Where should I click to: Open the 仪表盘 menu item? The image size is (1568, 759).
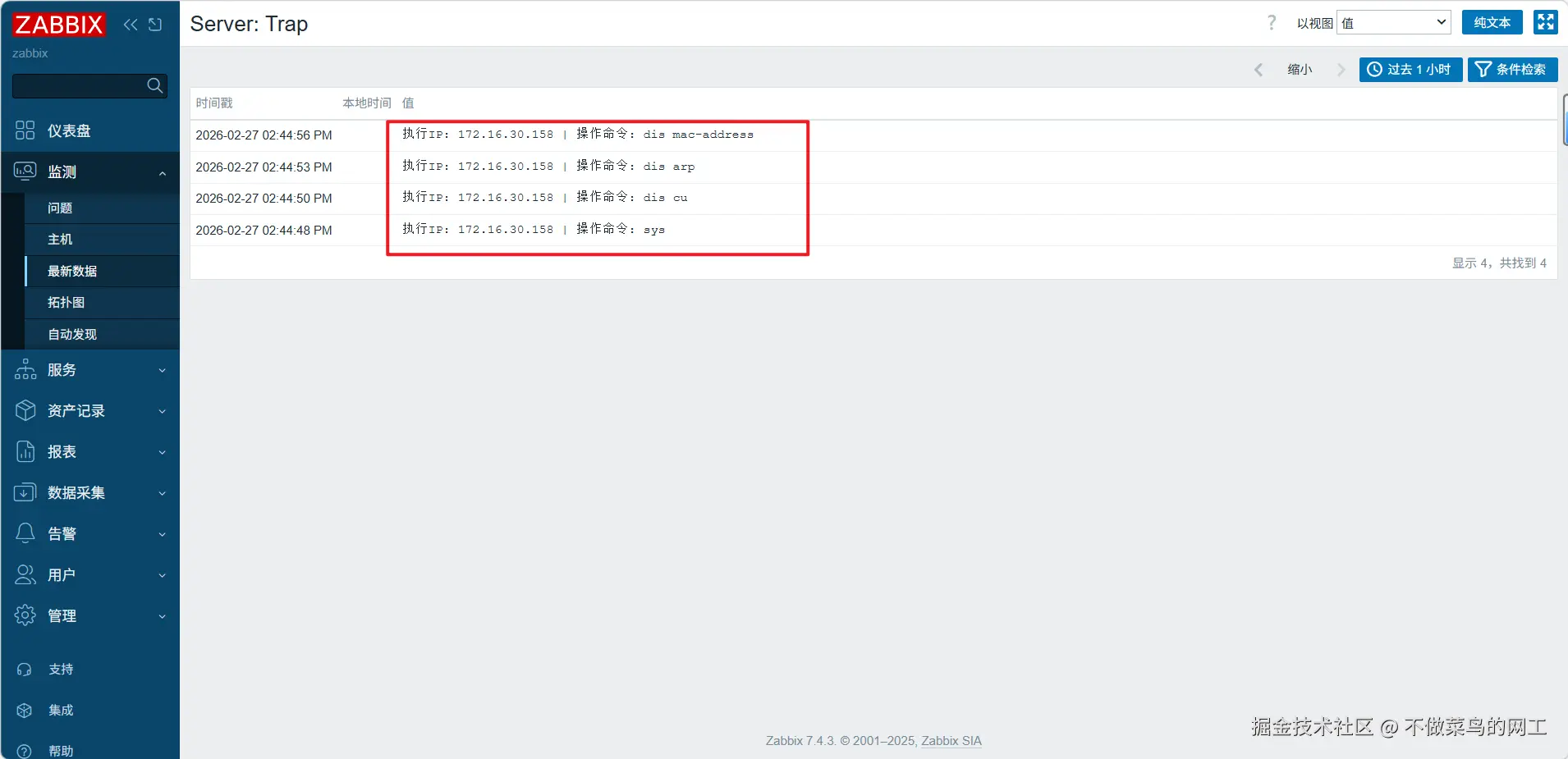coord(90,130)
